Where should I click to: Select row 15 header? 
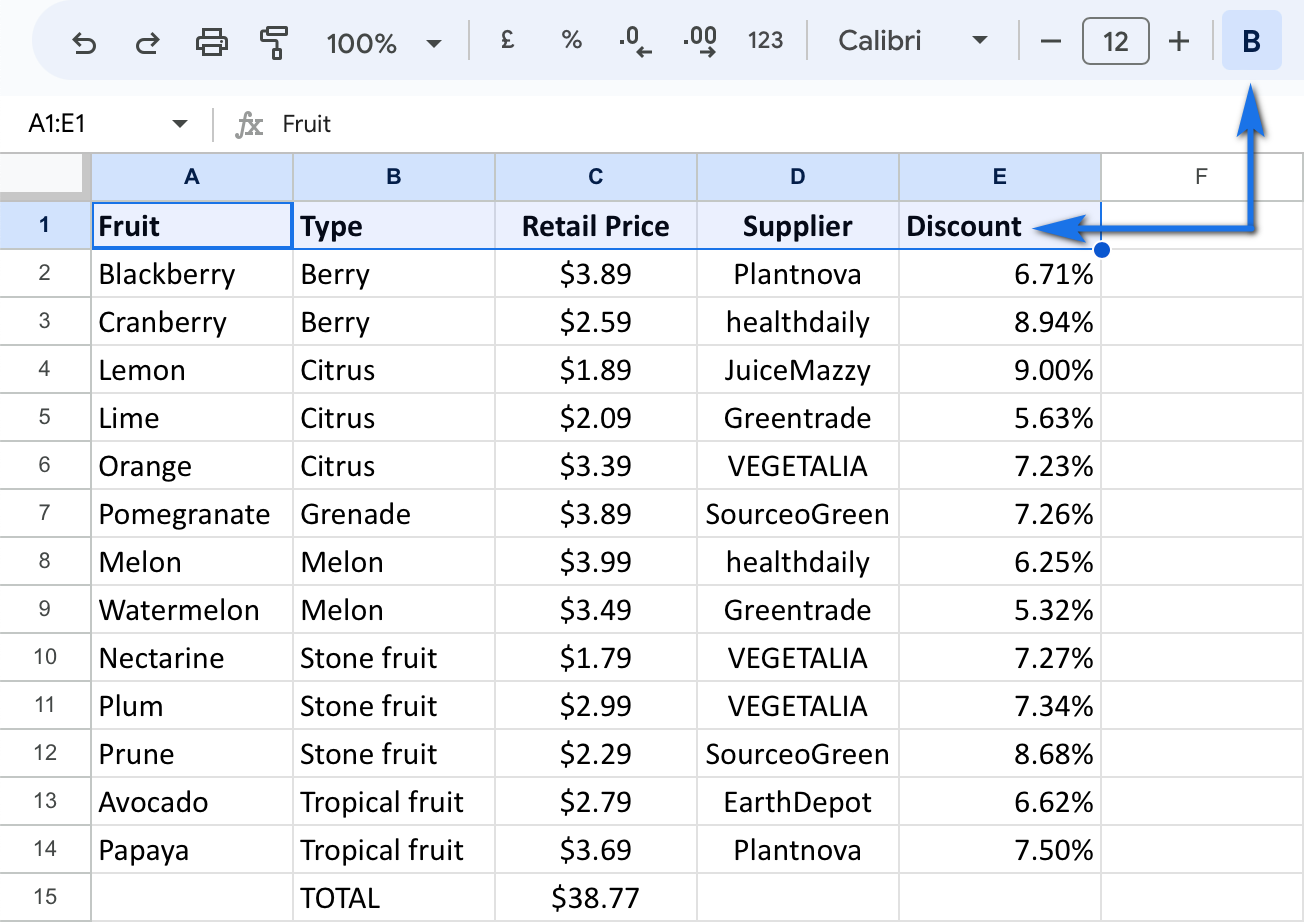pos(45,897)
